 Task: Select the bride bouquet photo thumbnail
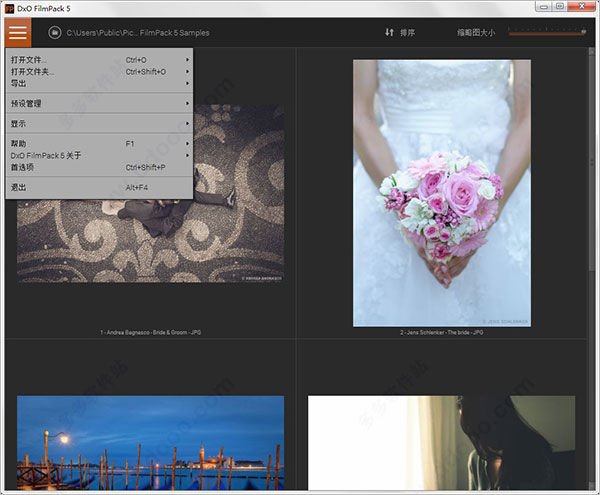441,192
